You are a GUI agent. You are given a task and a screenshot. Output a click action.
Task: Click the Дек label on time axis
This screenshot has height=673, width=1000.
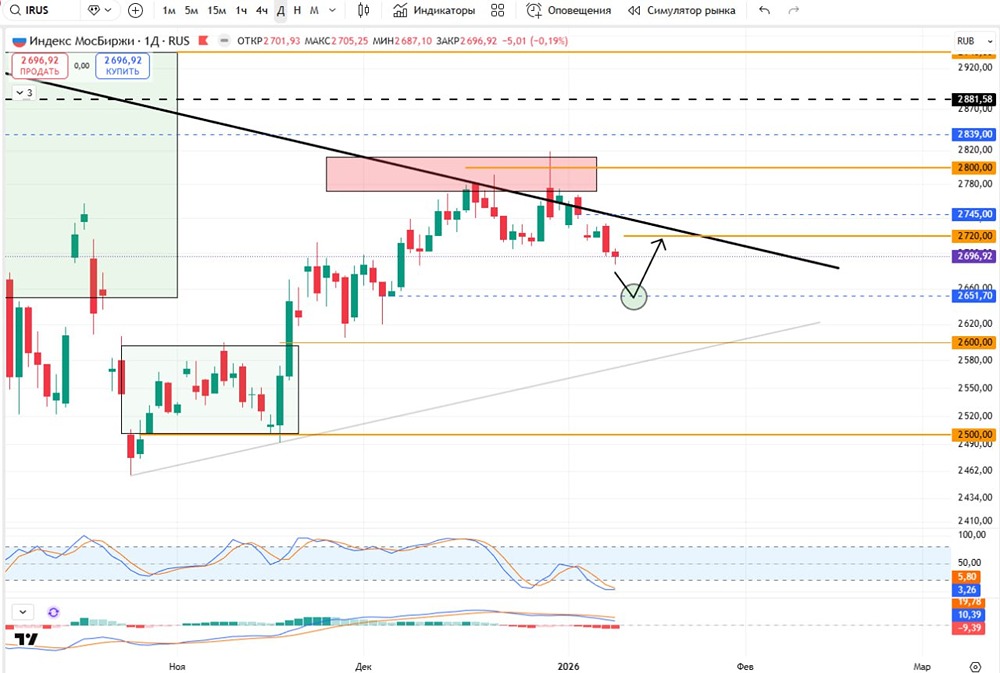coord(363,667)
